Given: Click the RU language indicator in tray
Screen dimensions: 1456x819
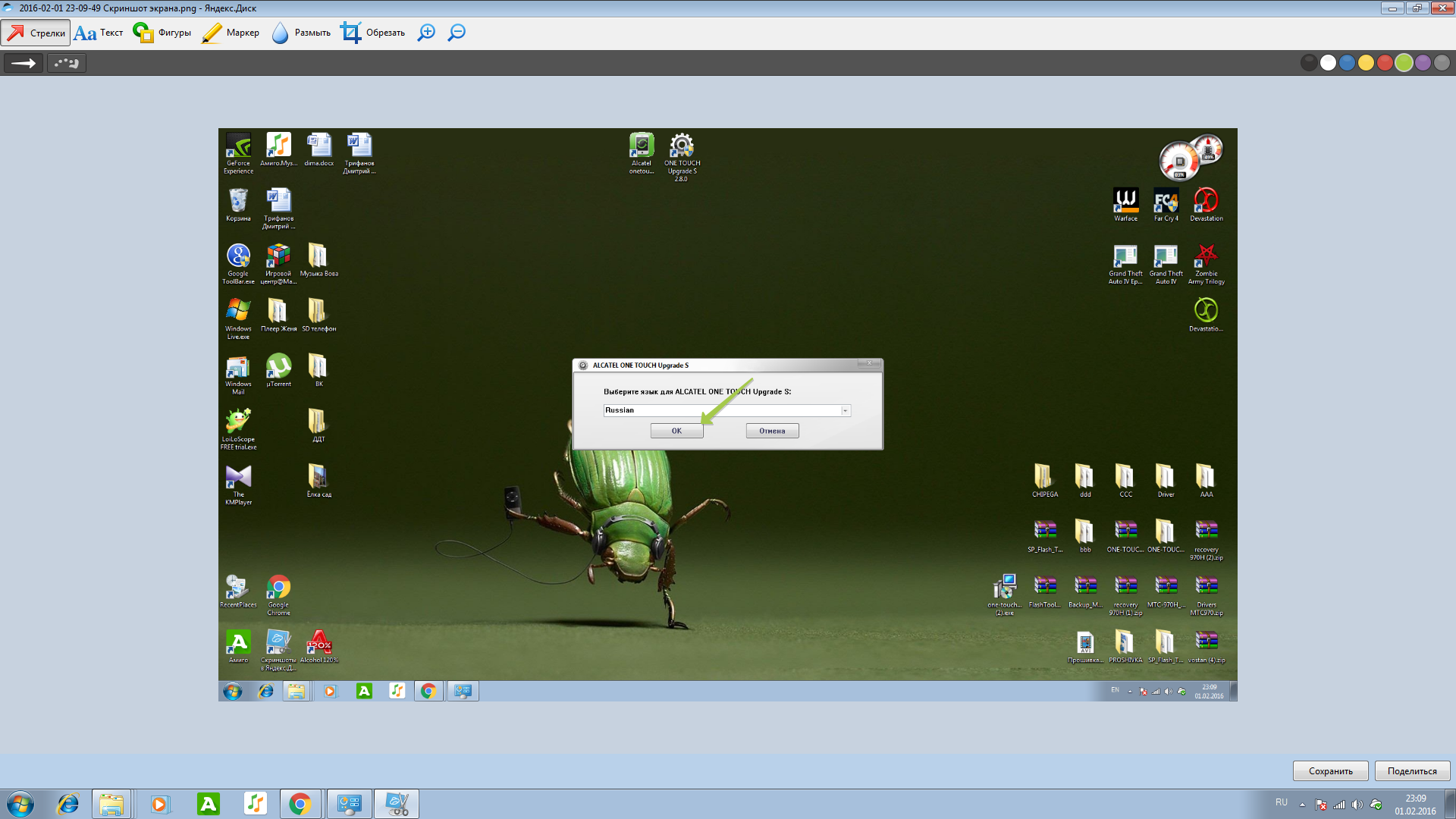Looking at the screenshot, I should click(1281, 802).
